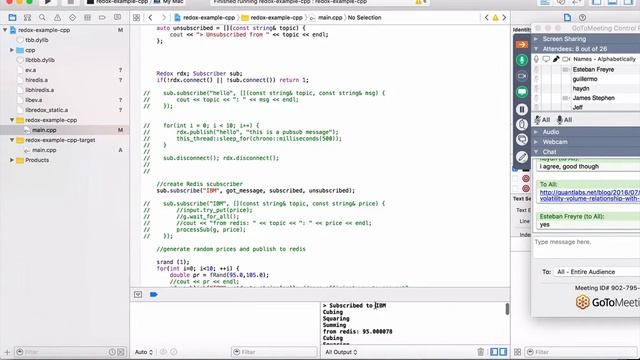Open the File inspector

[x=567, y=18]
